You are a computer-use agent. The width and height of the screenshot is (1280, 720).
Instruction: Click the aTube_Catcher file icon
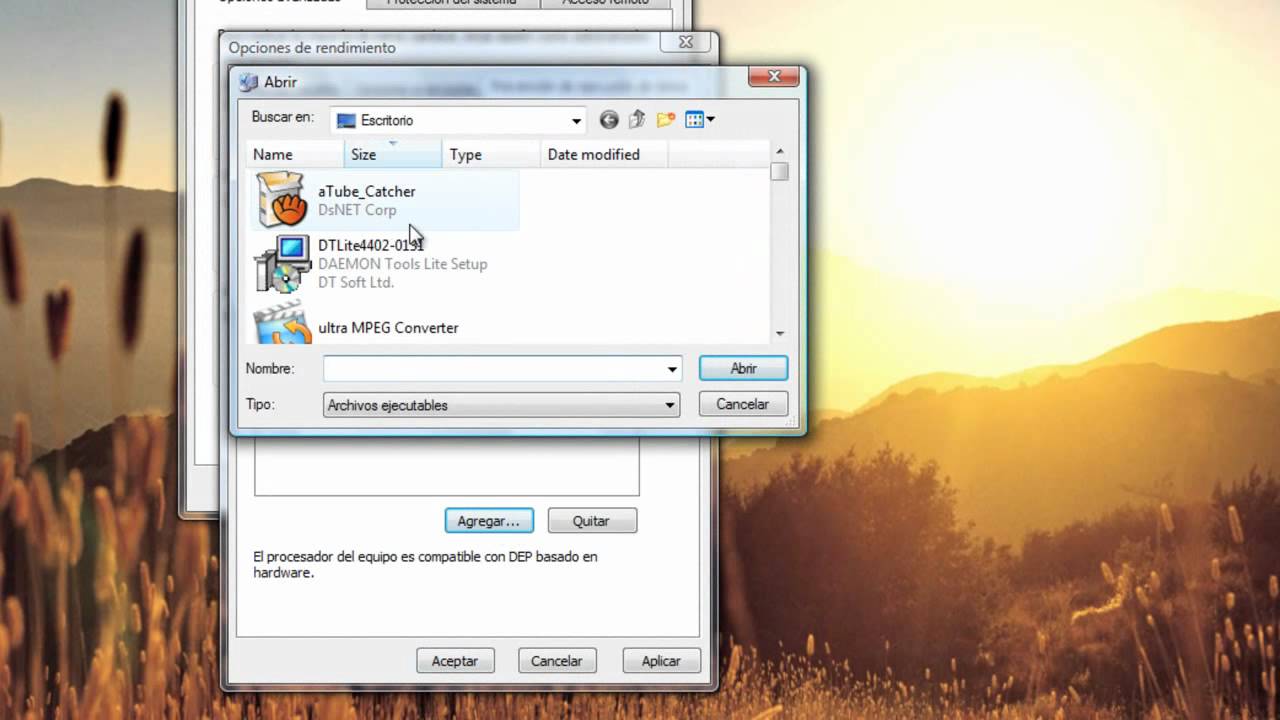[281, 199]
